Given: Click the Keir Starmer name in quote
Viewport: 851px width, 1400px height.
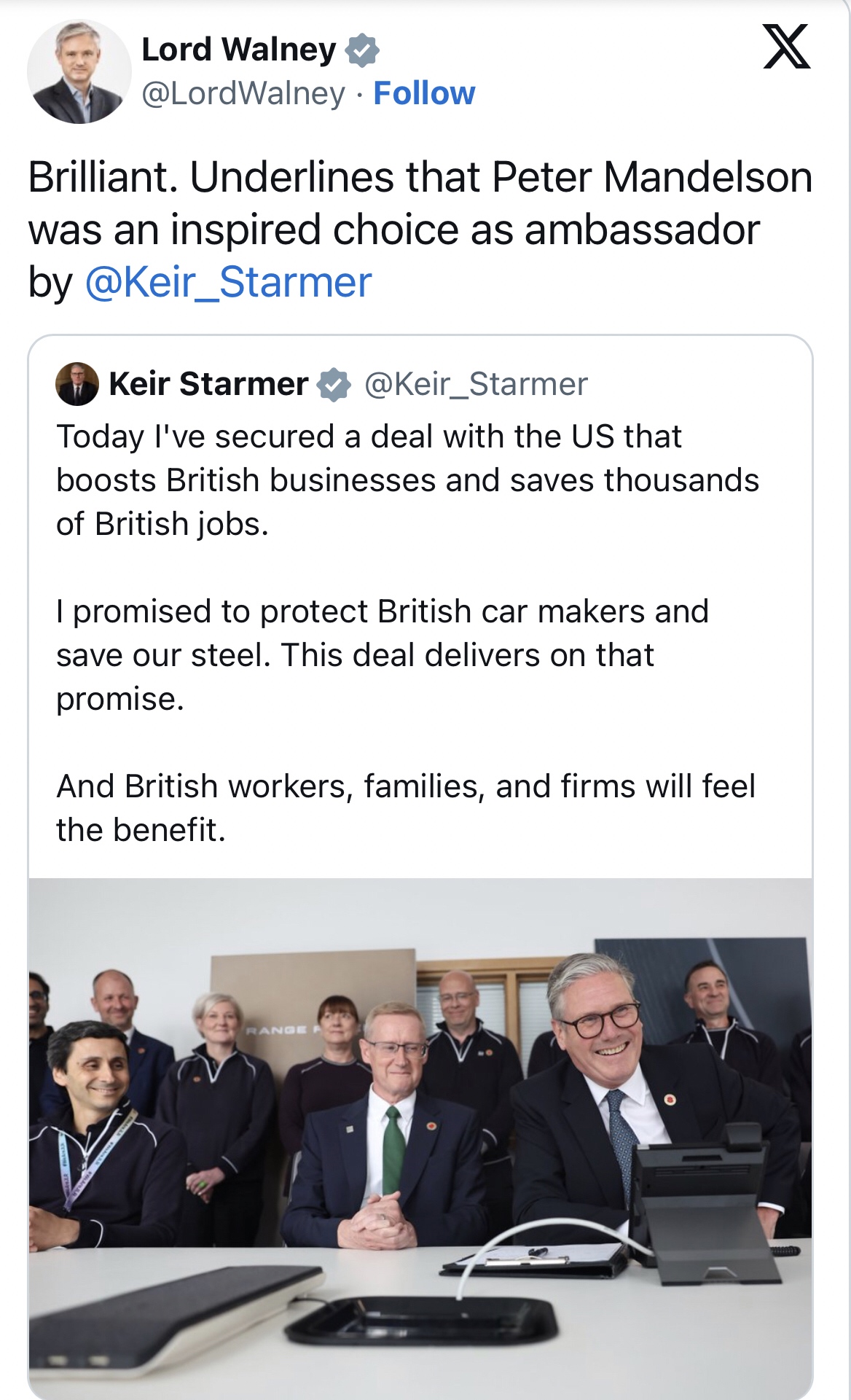Looking at the screenshot, I should (x=208, y=384).
